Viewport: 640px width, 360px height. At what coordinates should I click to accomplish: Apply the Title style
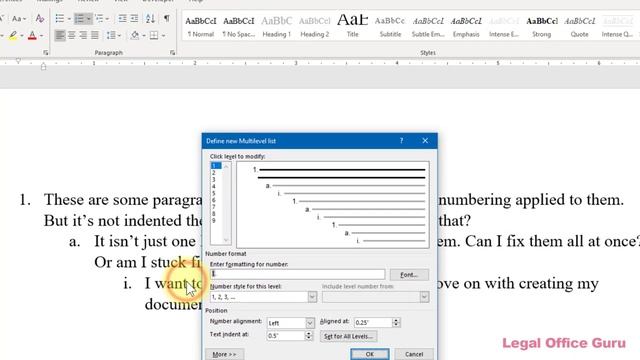353,27
